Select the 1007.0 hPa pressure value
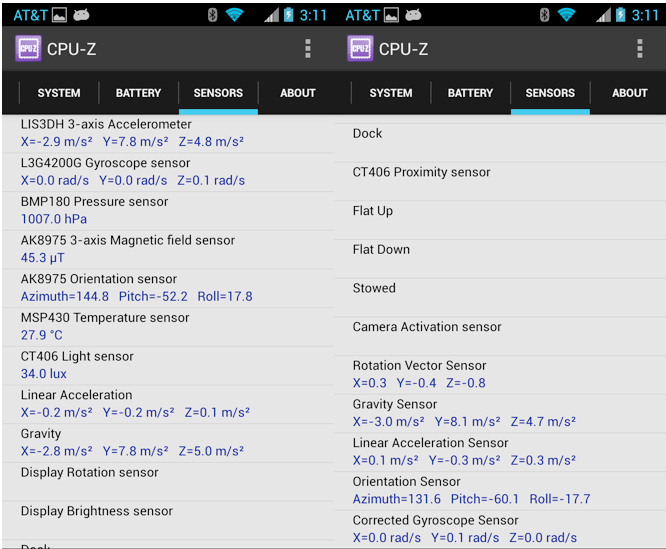This screenshot has height=549, width=666. point(54,219)
